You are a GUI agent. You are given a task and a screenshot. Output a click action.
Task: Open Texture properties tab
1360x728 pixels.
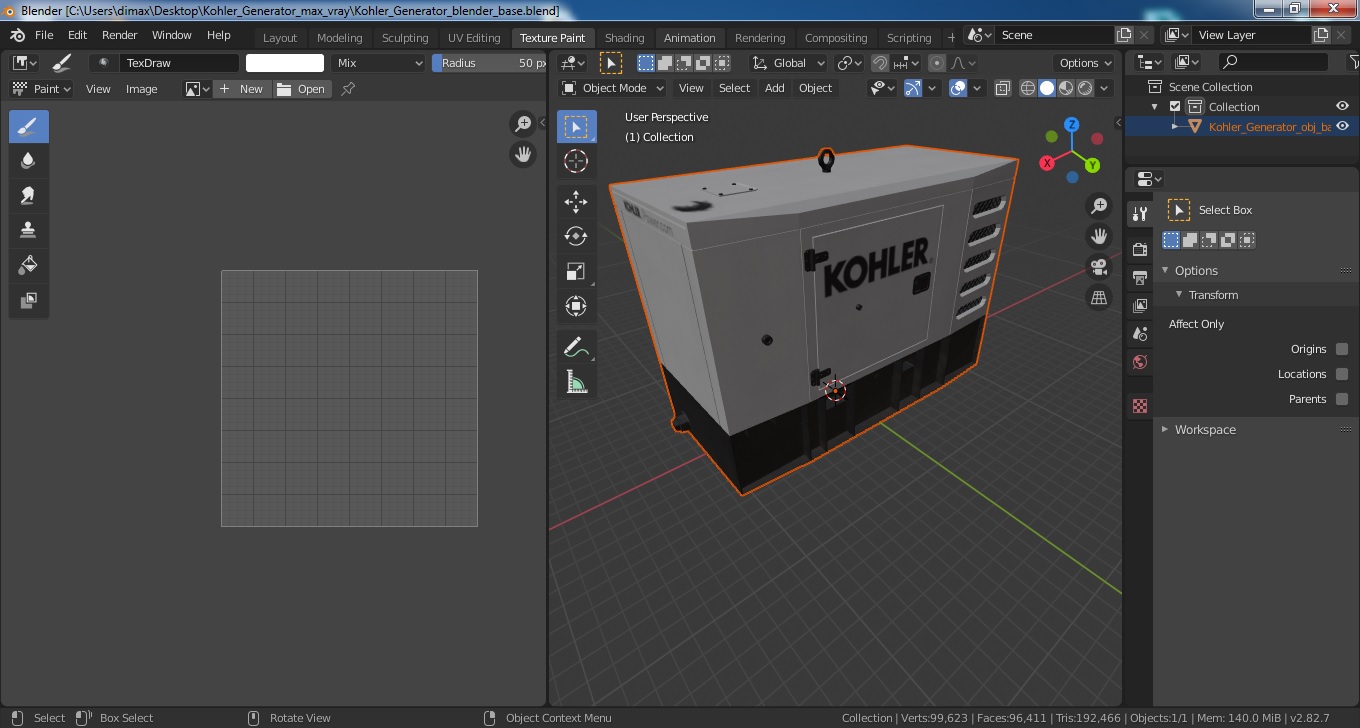pyautogui.click(x=1140, y=406)
